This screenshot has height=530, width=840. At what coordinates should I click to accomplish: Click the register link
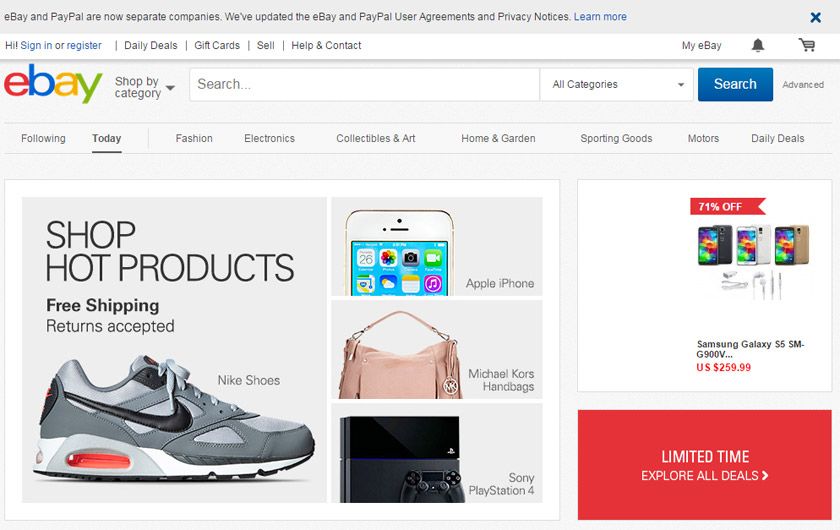(84, 46)
